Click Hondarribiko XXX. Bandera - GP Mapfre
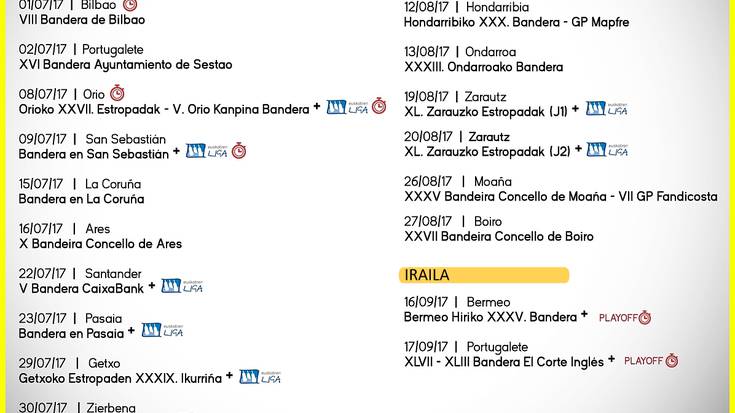 click(517, 22)
